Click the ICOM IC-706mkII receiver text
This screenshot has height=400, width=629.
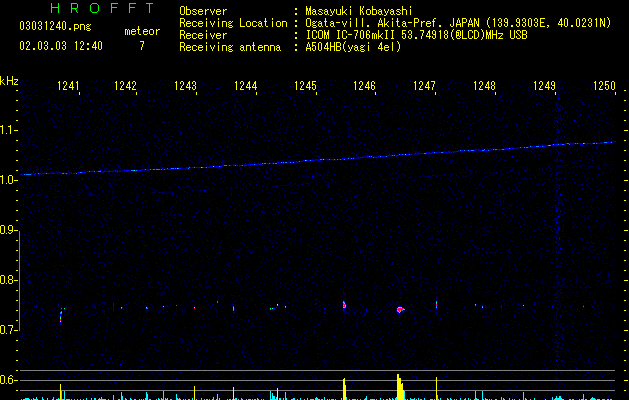tap(416, 35)
